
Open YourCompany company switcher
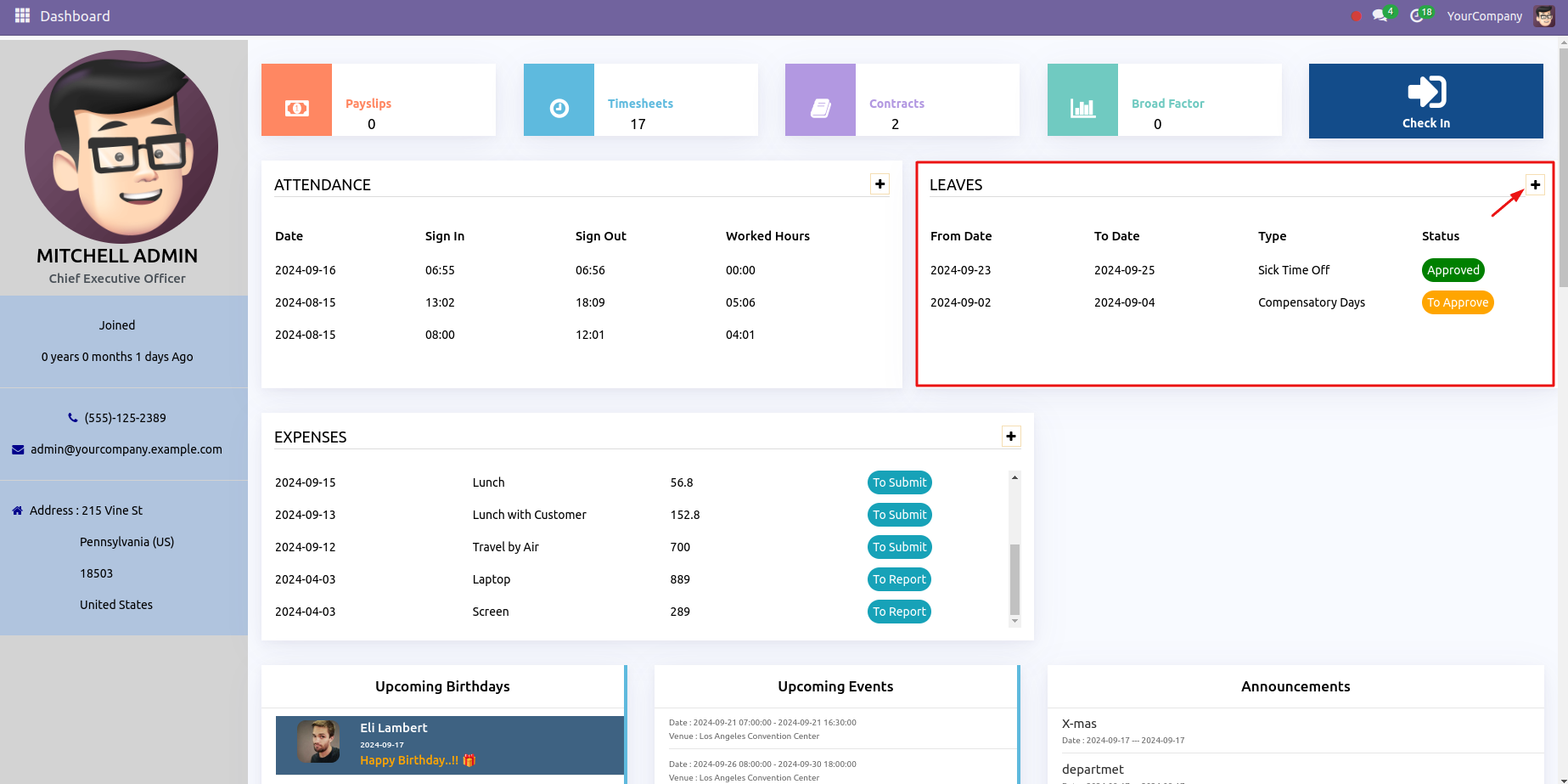[x=1484, y=16]
